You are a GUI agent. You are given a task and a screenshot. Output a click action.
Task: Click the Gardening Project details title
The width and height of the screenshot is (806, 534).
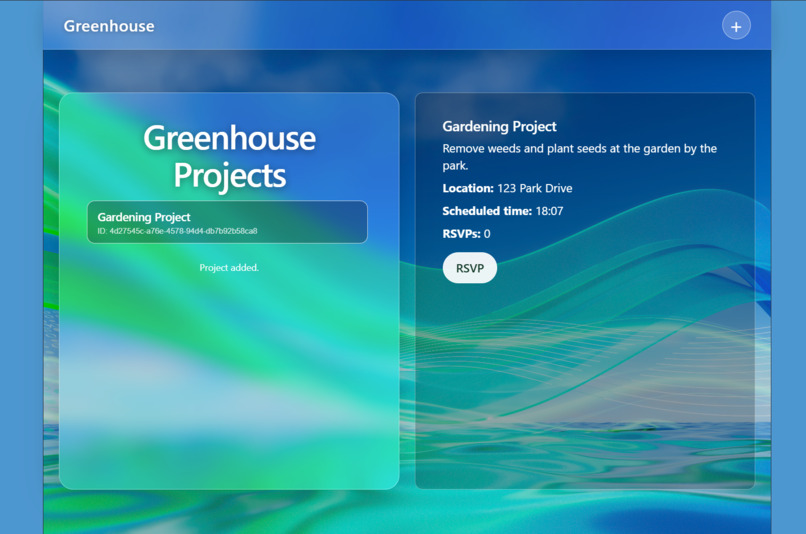click(499, 126)
